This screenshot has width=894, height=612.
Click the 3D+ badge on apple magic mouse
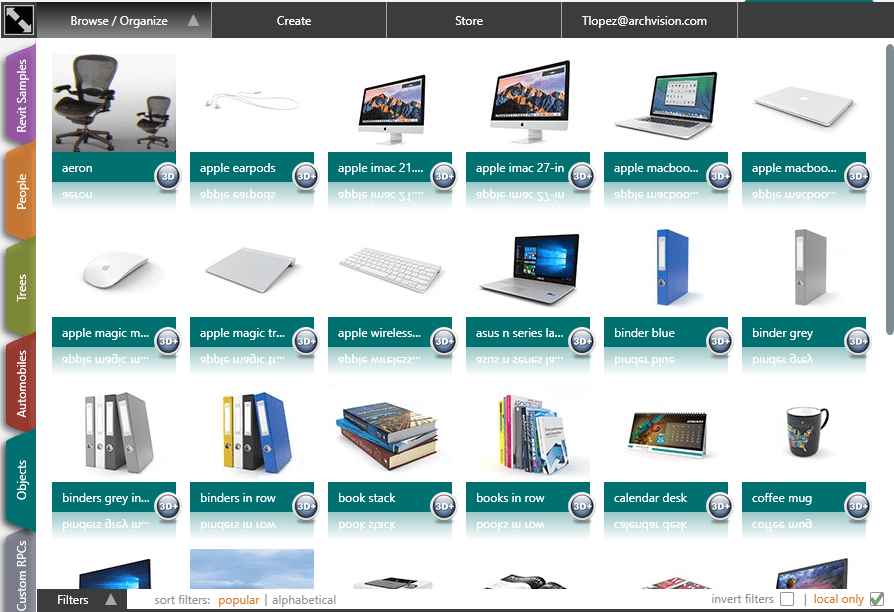click(x=168, y=341)
